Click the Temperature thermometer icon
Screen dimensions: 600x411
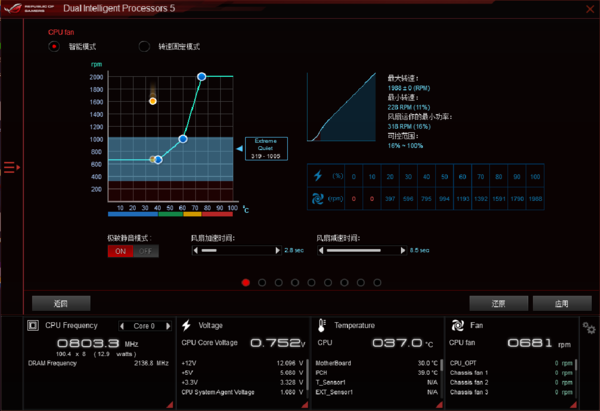click(x=321, y=325)
